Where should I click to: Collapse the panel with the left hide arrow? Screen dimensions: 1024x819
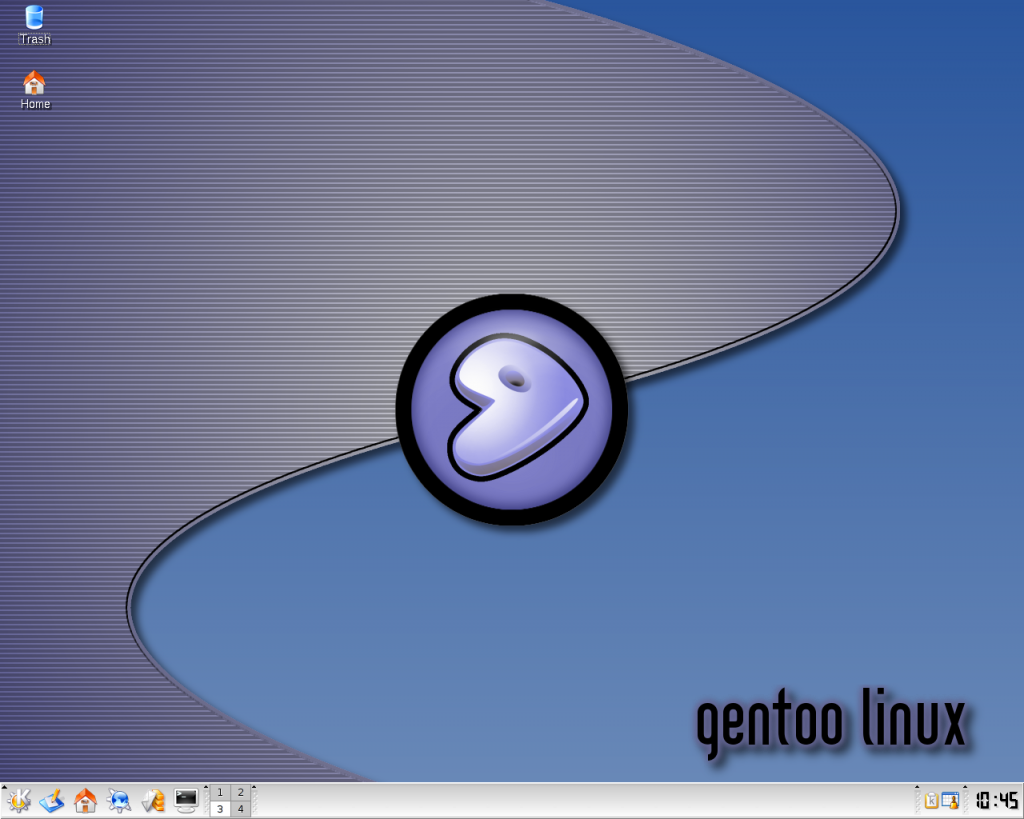pyautogui.click(x=4, y=786)
